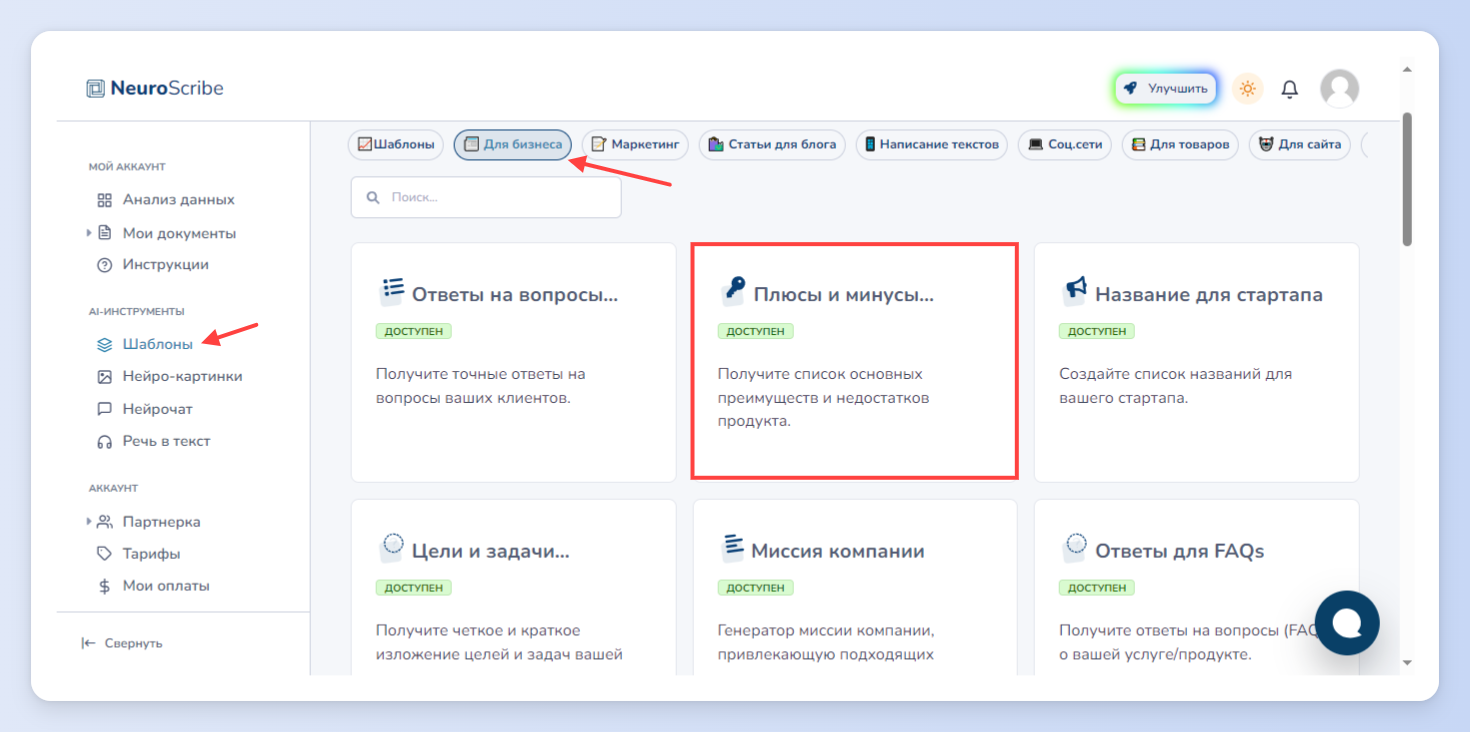
Task: Click the Мои документы file icon
Action: pos(105,233)
